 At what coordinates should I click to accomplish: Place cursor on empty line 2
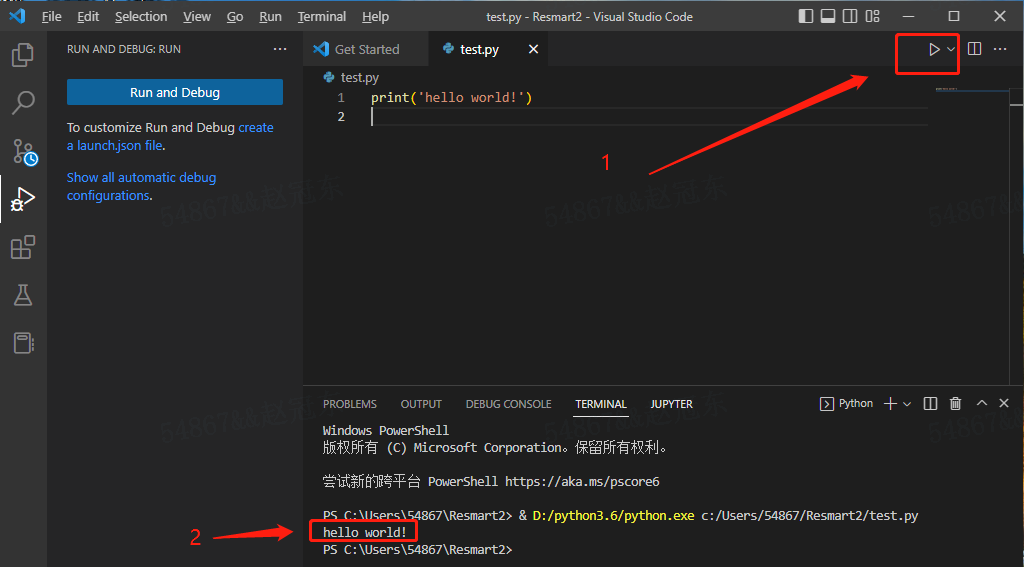coord(649,116)
